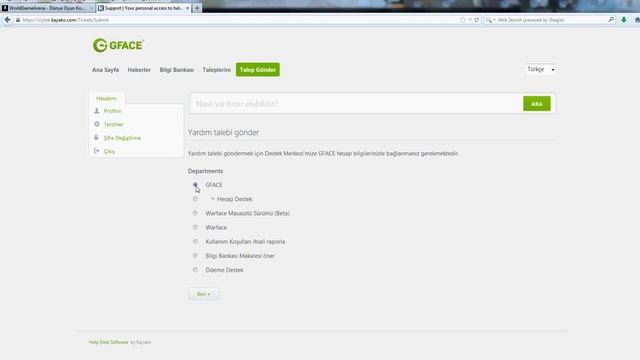Open the Türkçe language dropdown

(x=540, y=69)
